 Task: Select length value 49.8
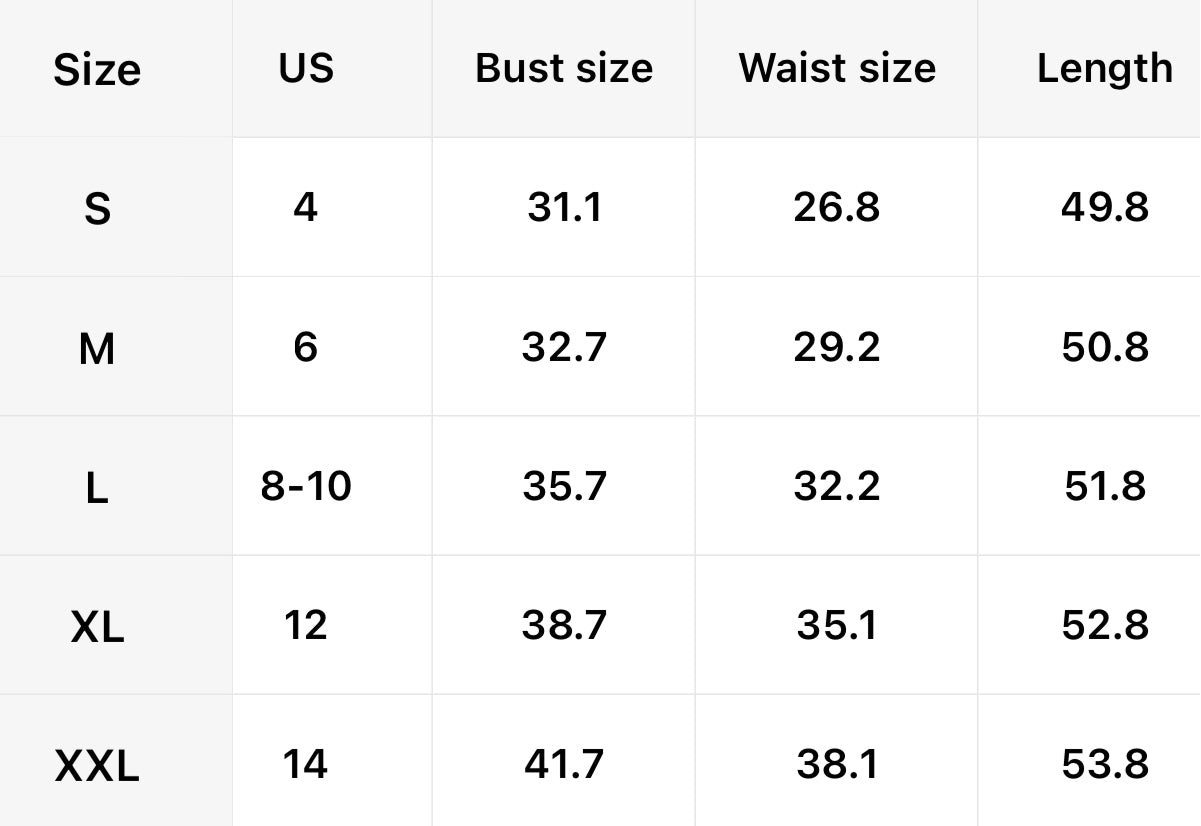pyautogui.click(x=1104, y=208)
